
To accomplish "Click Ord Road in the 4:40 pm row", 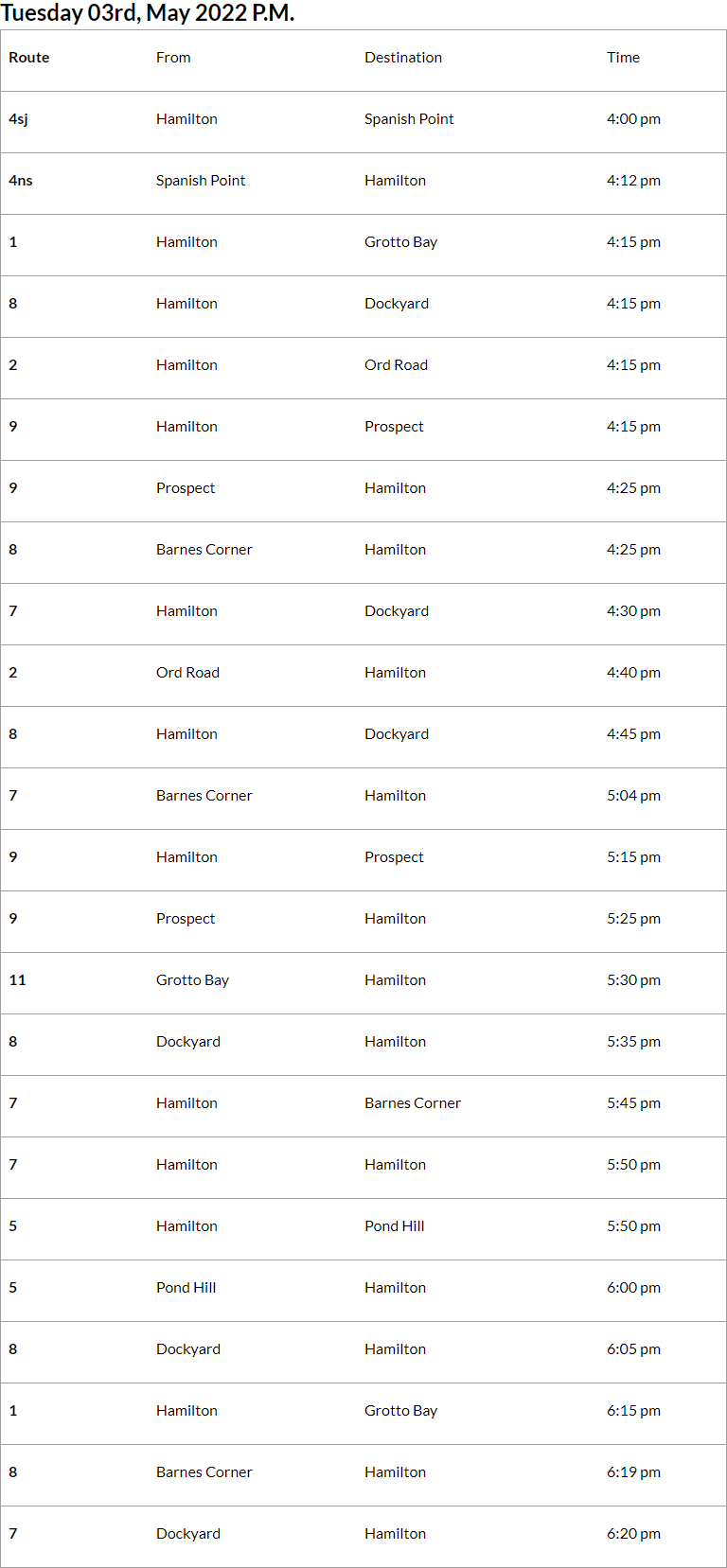I will pyautogui.click(x=187, y=673).
